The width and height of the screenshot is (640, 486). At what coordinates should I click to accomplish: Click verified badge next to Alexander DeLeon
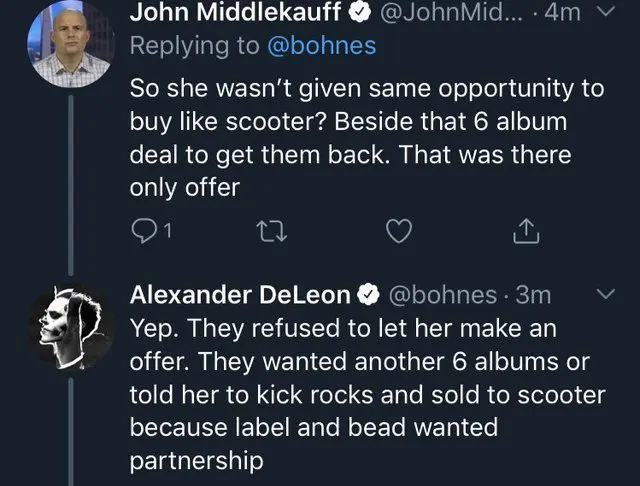coord(368,295)
